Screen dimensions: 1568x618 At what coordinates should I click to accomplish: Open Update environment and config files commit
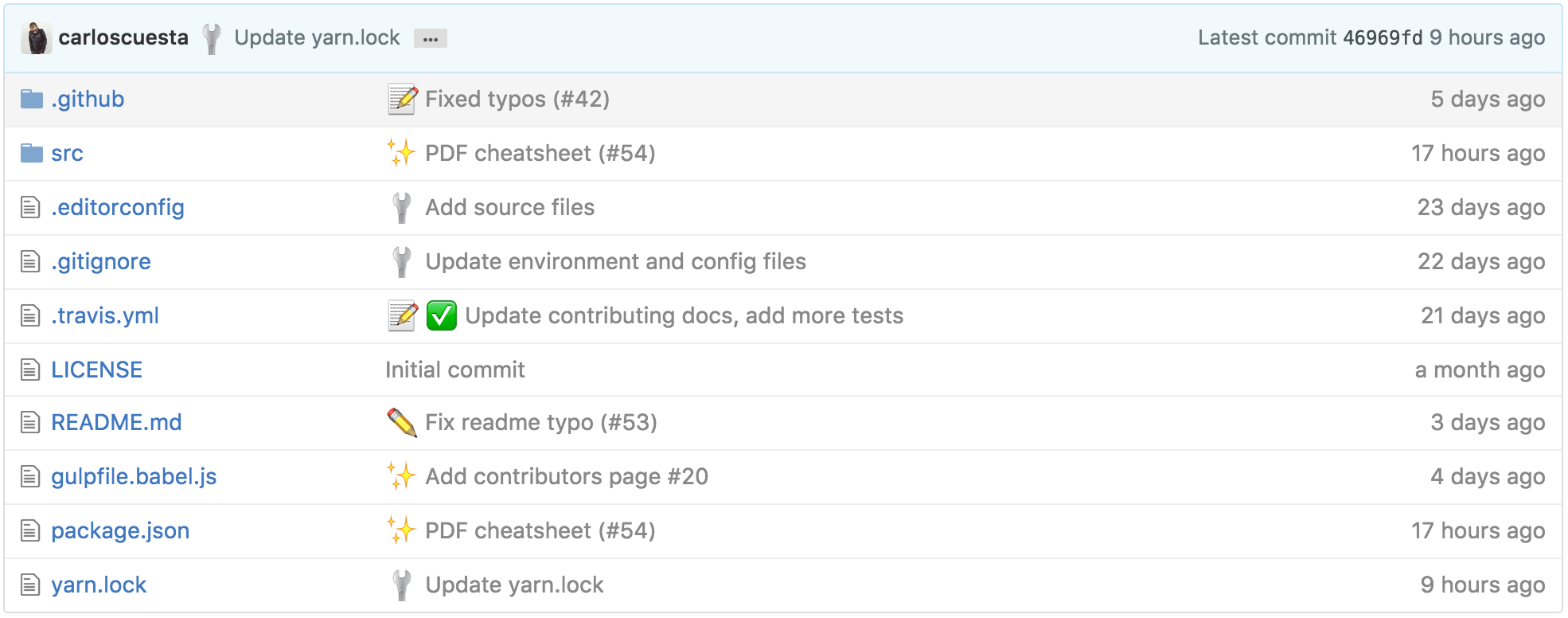point(615,261)
